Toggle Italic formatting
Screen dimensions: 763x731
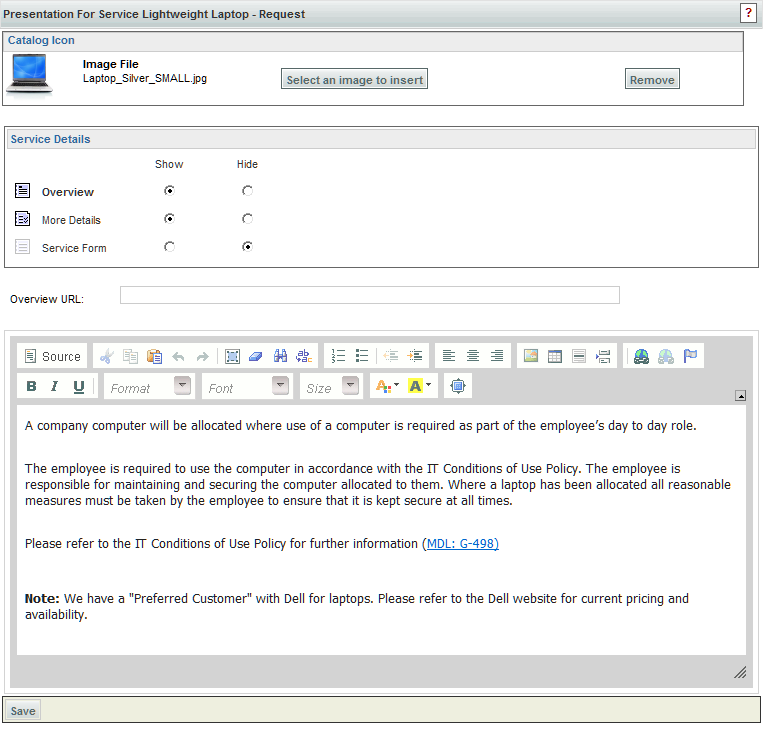54,386
